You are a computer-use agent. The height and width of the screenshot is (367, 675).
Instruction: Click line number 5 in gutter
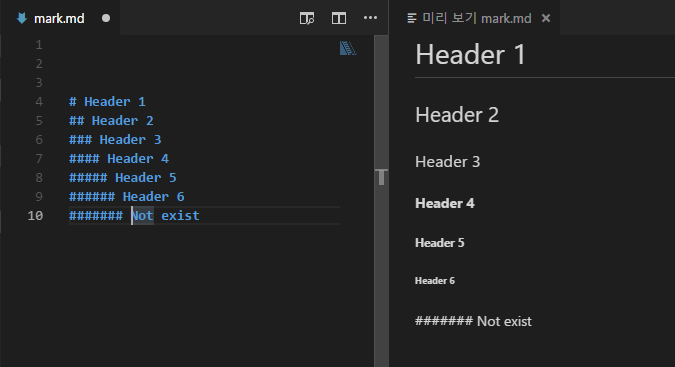pyautogui.click(x=39, y=120)
